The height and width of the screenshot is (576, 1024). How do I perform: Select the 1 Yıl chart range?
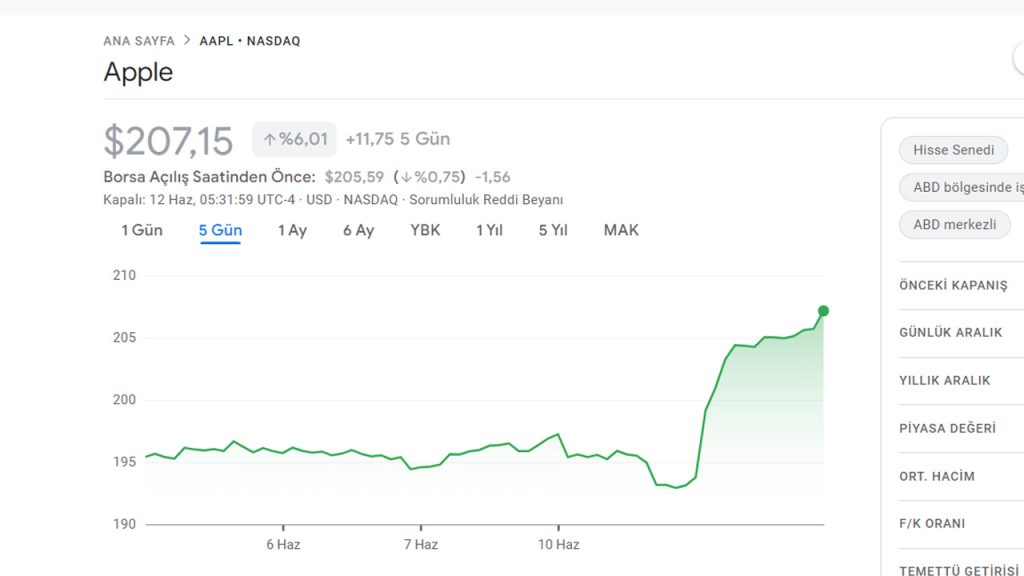click(489, 230)
